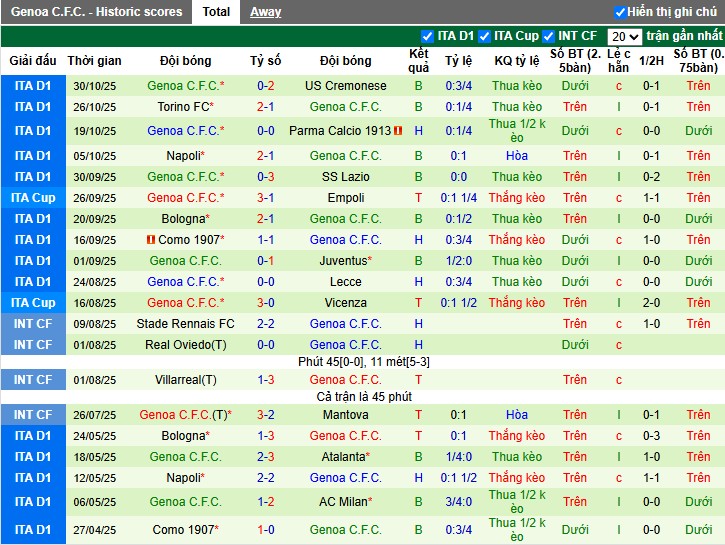
Task: Click the date 19/10/25
Action: (x=94, y=131)
